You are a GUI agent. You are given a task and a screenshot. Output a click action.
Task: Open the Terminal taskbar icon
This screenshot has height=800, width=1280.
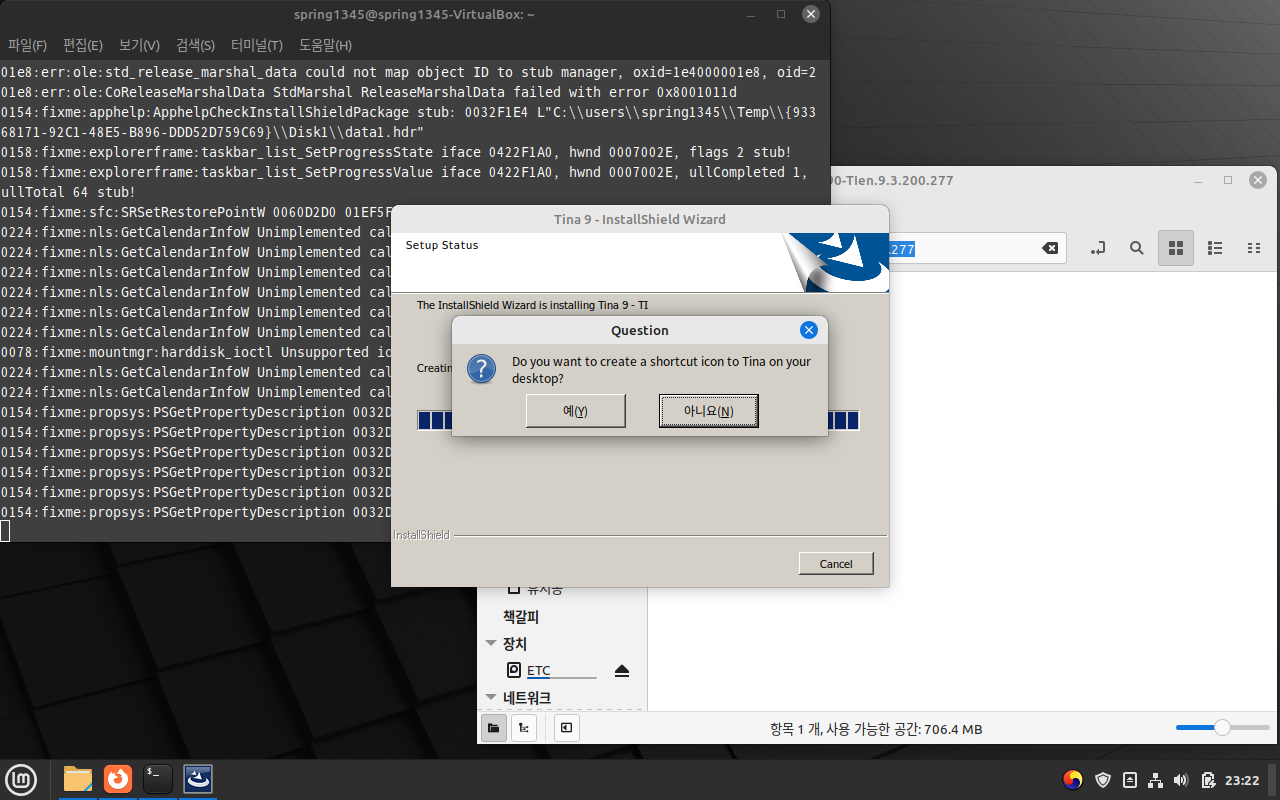[x=157, y=779]
